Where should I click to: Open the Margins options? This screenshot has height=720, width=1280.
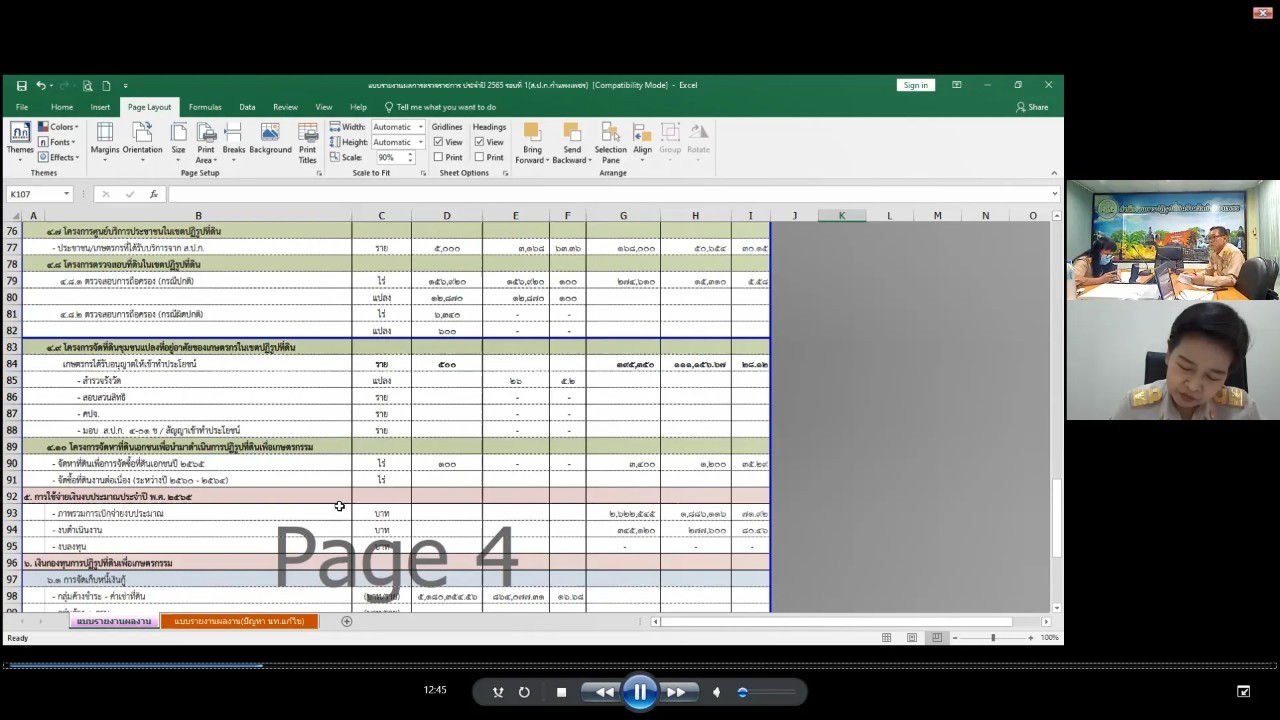click(105, 143)
